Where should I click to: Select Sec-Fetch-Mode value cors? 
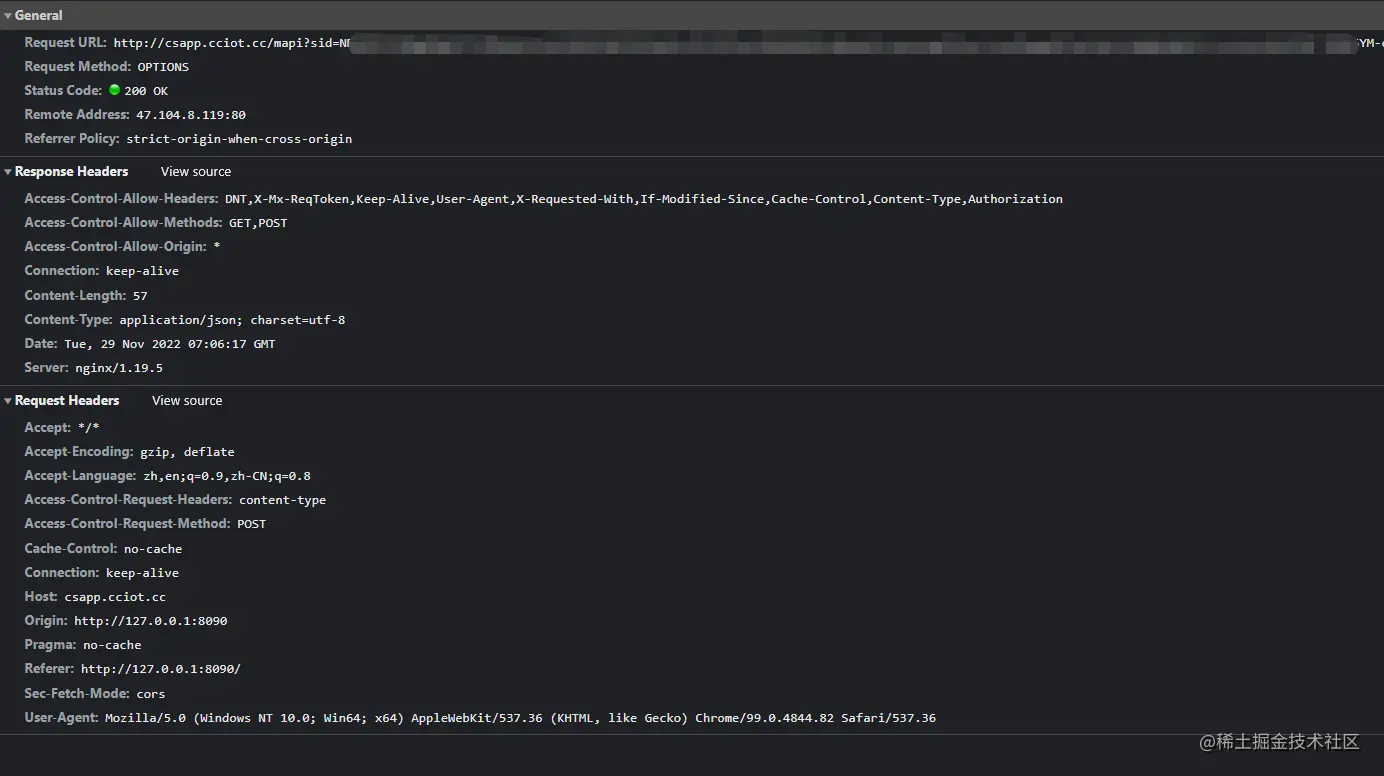point(151,694)
